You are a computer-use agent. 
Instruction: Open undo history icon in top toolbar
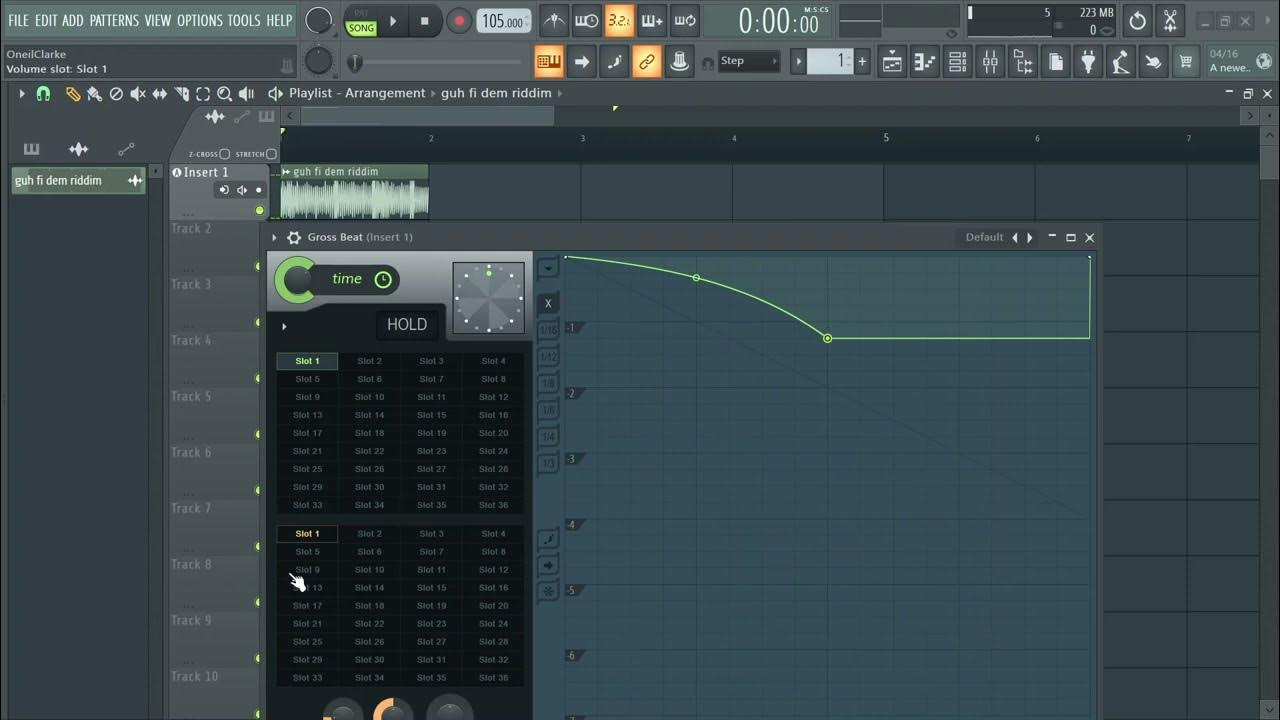click(x=1137, y=20)
